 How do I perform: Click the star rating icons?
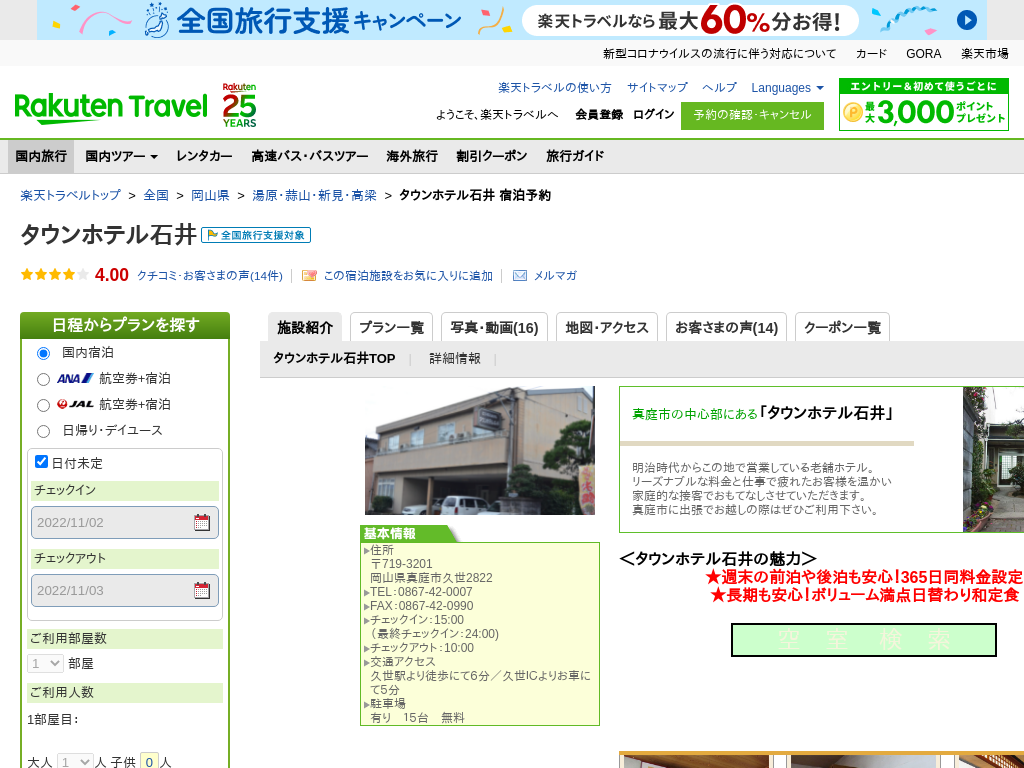(x=54, y=275)
